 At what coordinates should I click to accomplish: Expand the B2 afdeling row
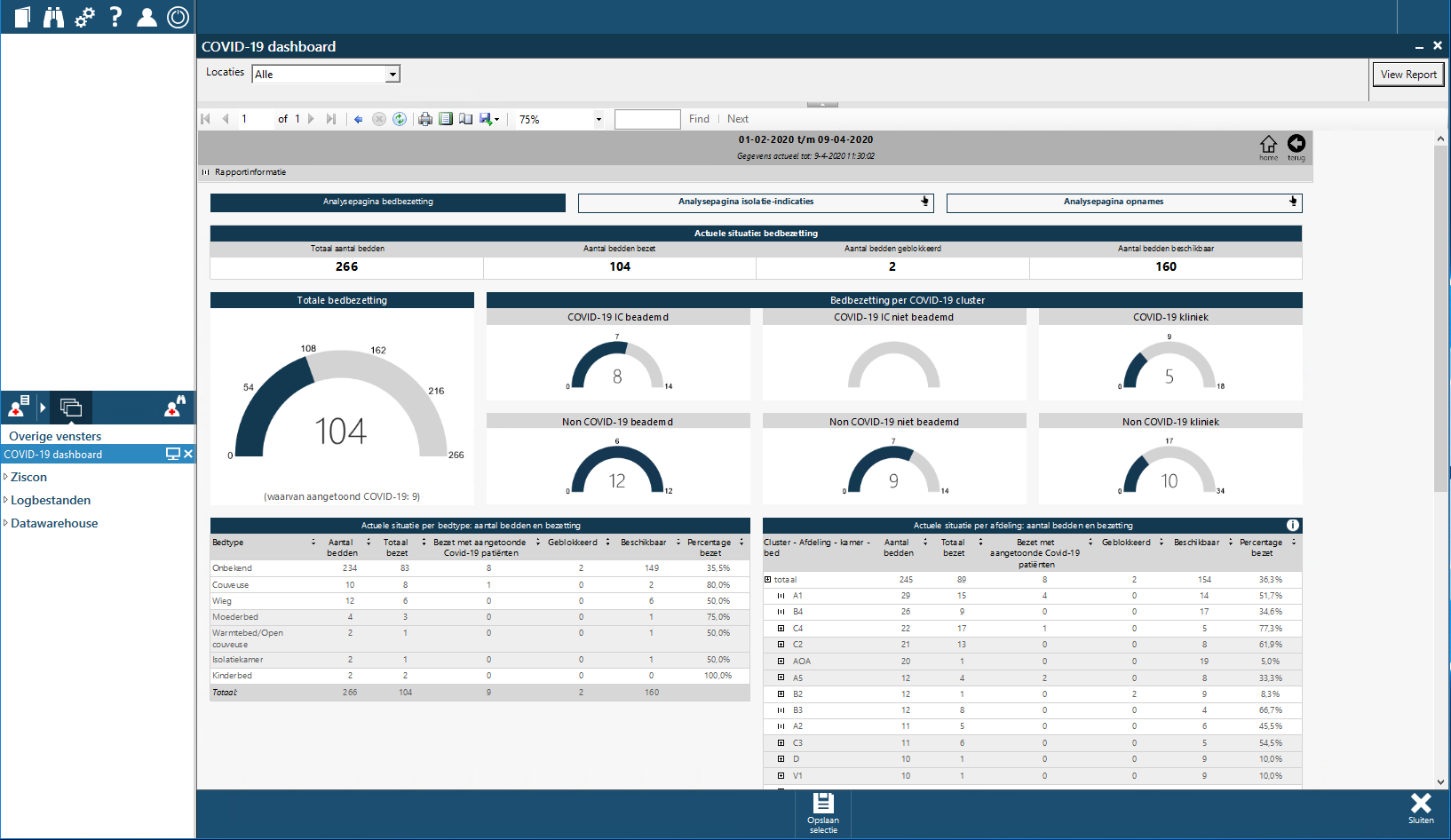[x=781, y=694]
